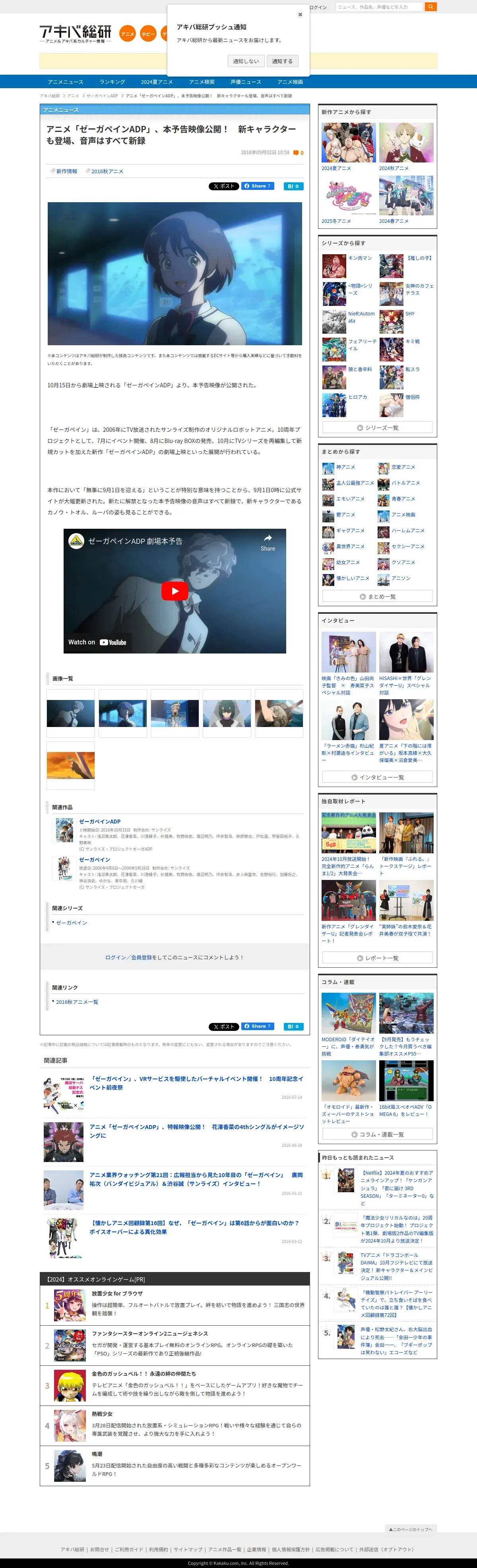Click the インタビュー一覧 button
The width and height of the screenshot is (477, 1568).
click(378, 777)
